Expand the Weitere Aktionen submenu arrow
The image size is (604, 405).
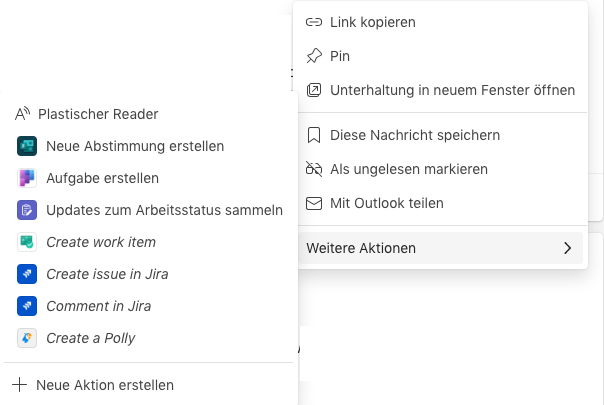pyautogui.click(x=568, y=248)
